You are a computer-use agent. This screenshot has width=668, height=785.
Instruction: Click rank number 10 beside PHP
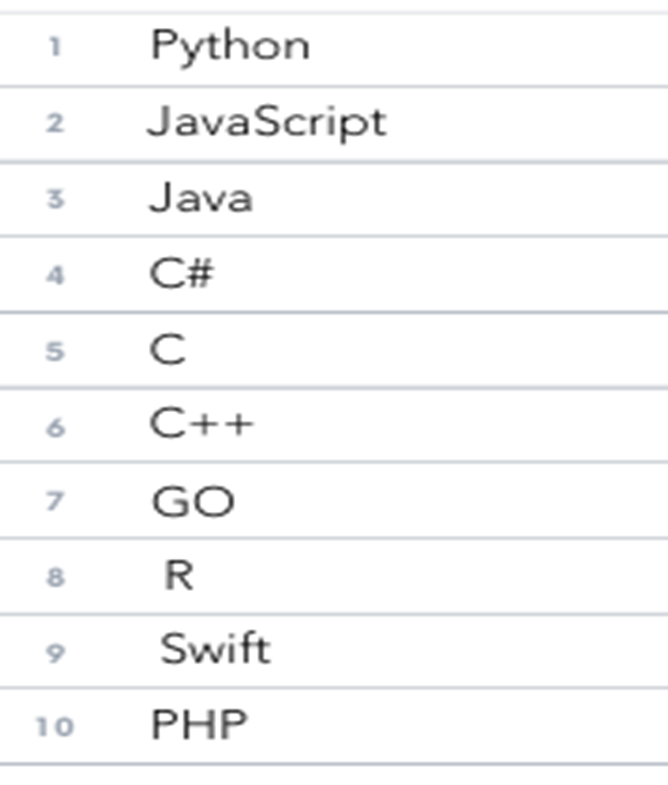click(x=55, y=726)
